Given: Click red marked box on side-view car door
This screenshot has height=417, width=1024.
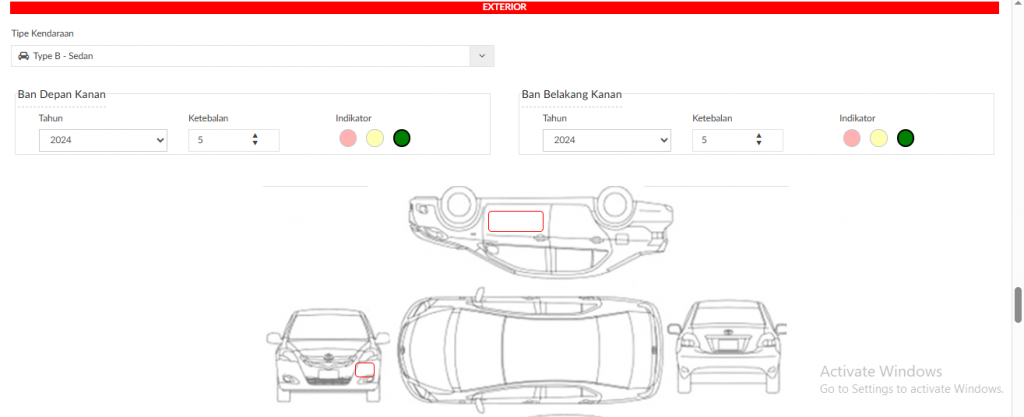Looking at the screenshot, I should (515, 221).
